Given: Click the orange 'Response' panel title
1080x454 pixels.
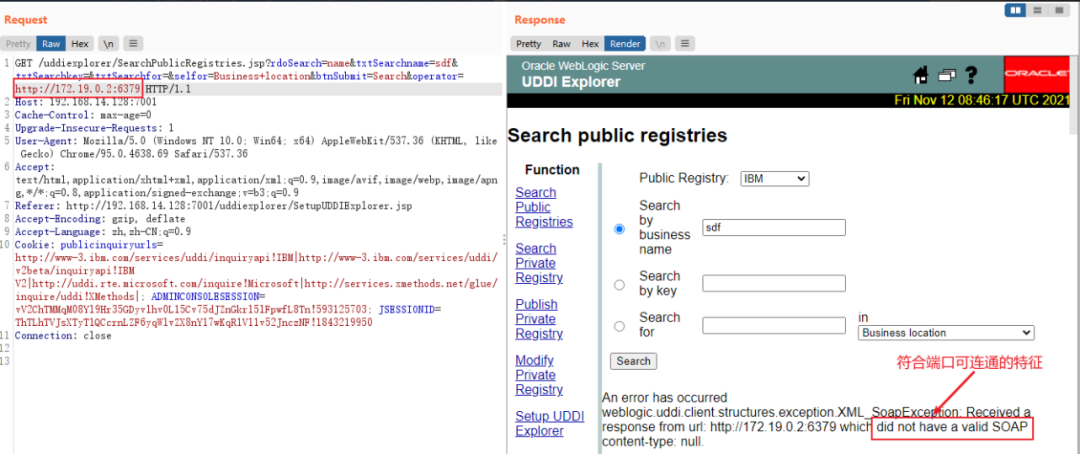Looking at the screenshot, I should (x=539, y=20).
